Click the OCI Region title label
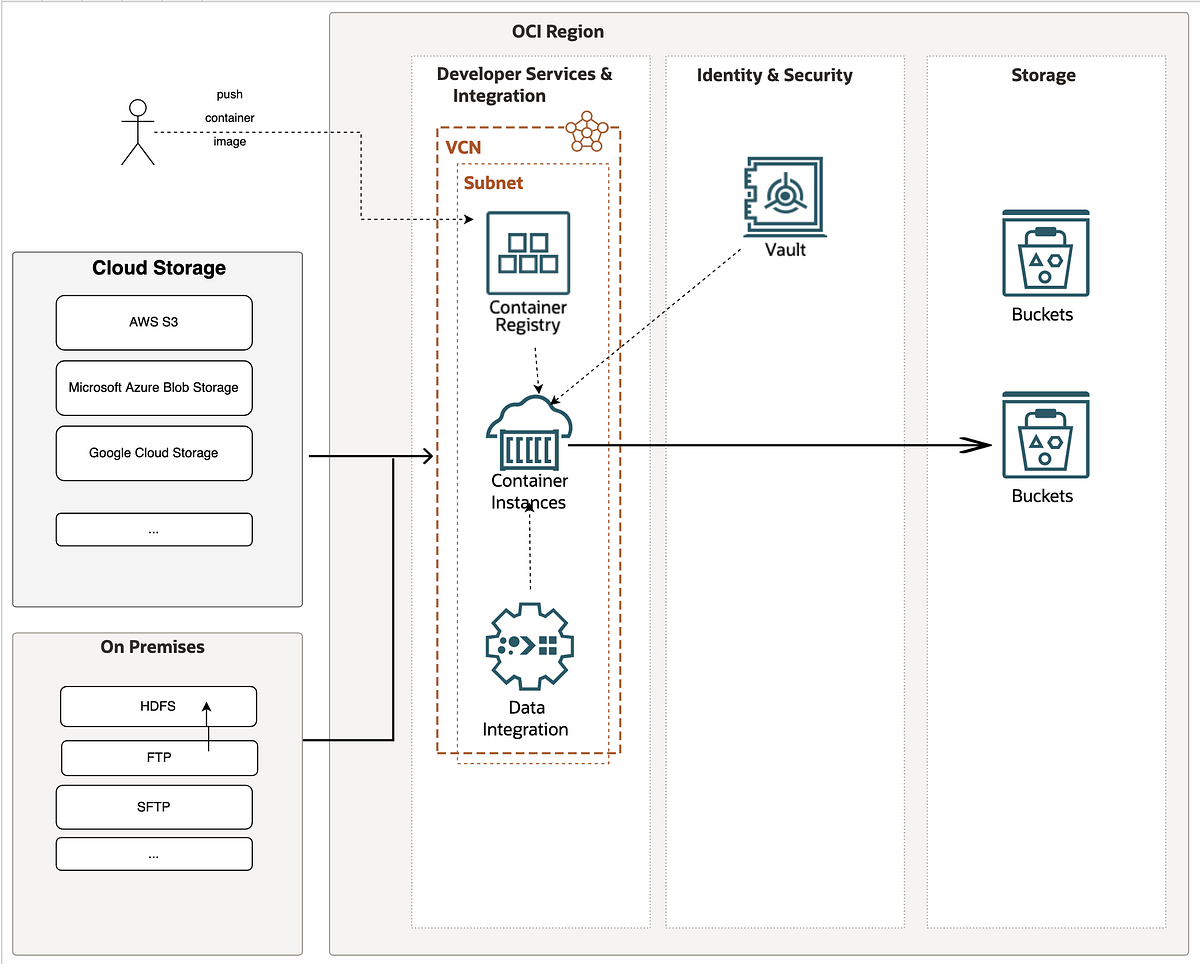The height and width of the screenshot is (964, 1200). (x=558, y=31)
